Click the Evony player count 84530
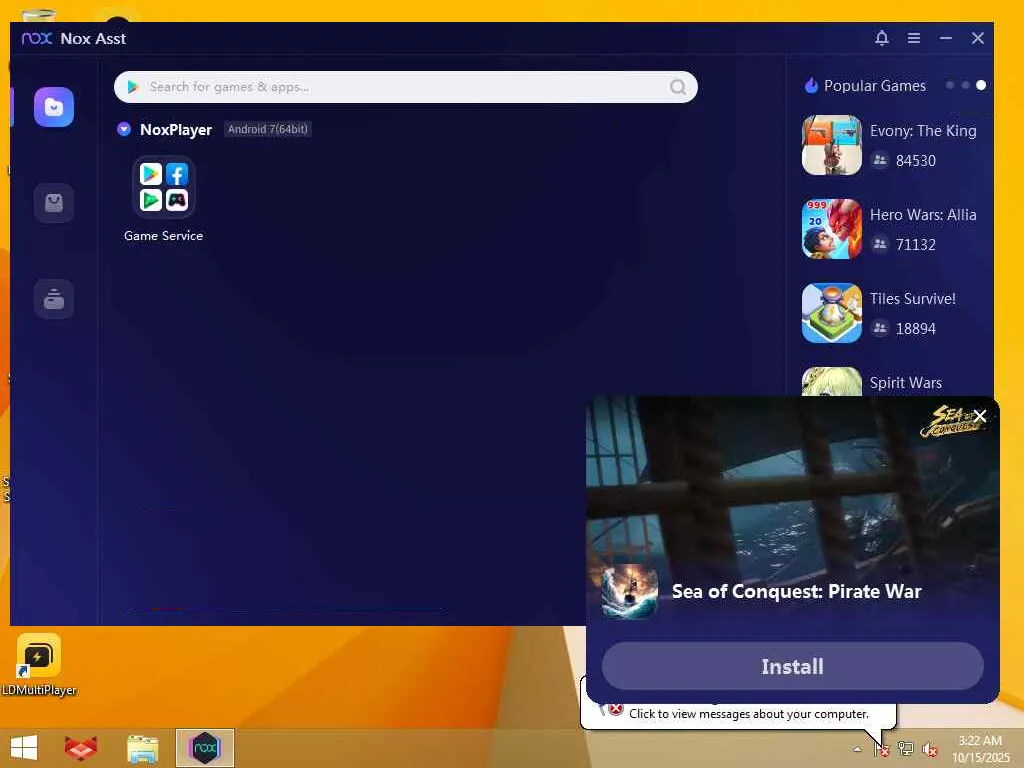Viewport: 1024px width, 768px height. click(x=916, y=161)
